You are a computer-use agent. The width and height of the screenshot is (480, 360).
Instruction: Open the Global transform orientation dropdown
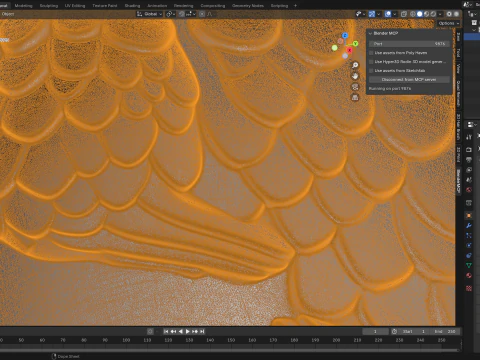[150, 14]
